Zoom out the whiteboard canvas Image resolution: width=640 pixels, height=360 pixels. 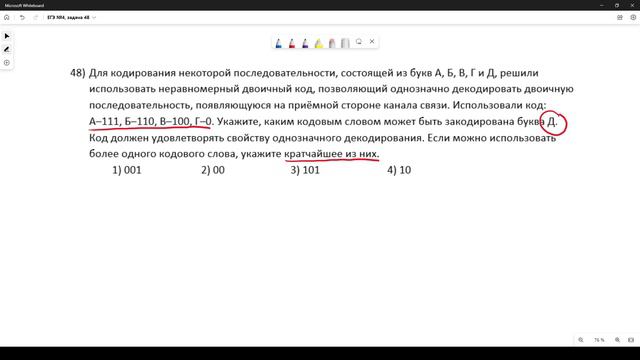pyautogui.click(x=581, y=340)
